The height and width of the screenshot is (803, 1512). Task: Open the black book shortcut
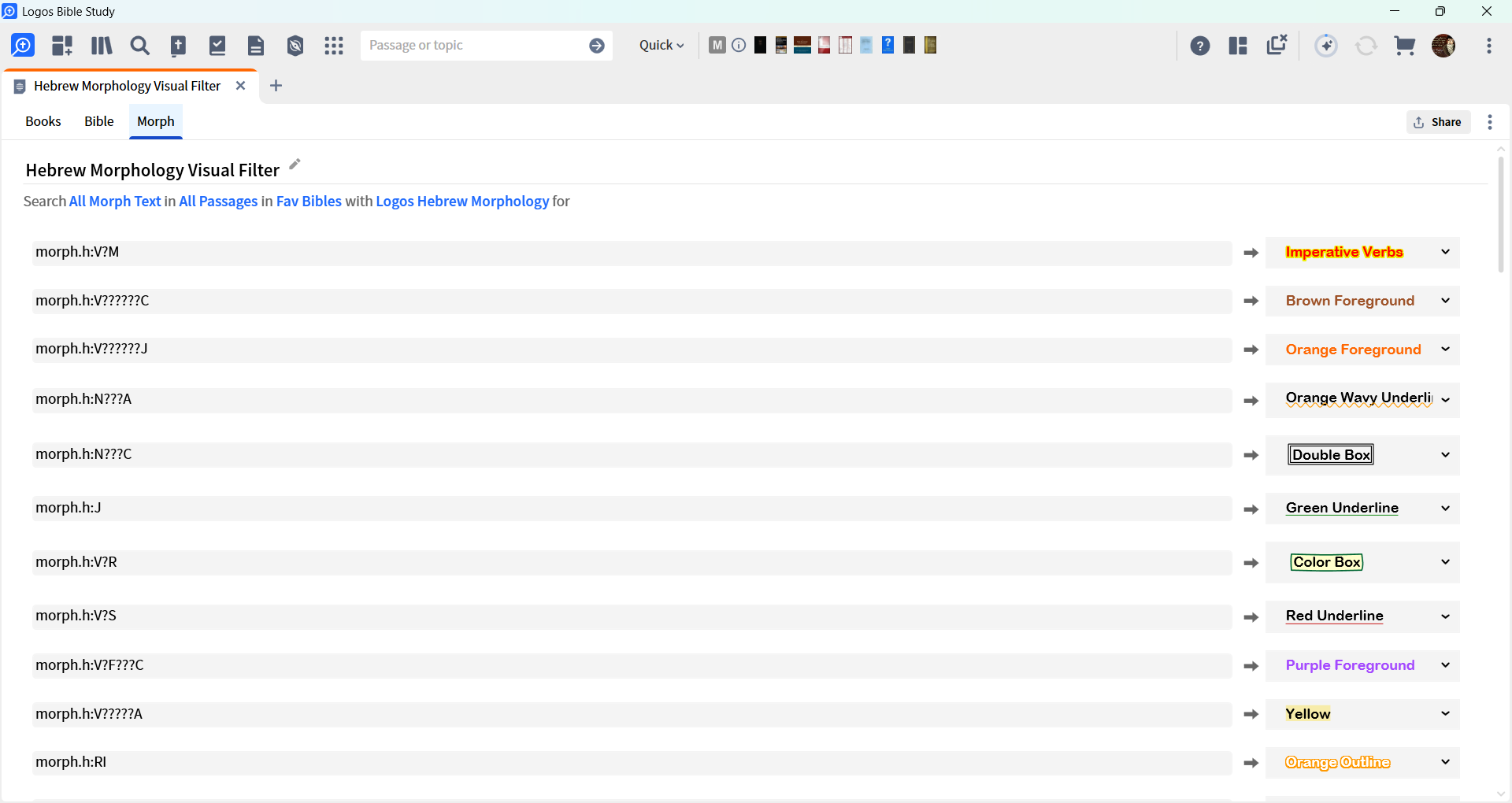point(760,45)
